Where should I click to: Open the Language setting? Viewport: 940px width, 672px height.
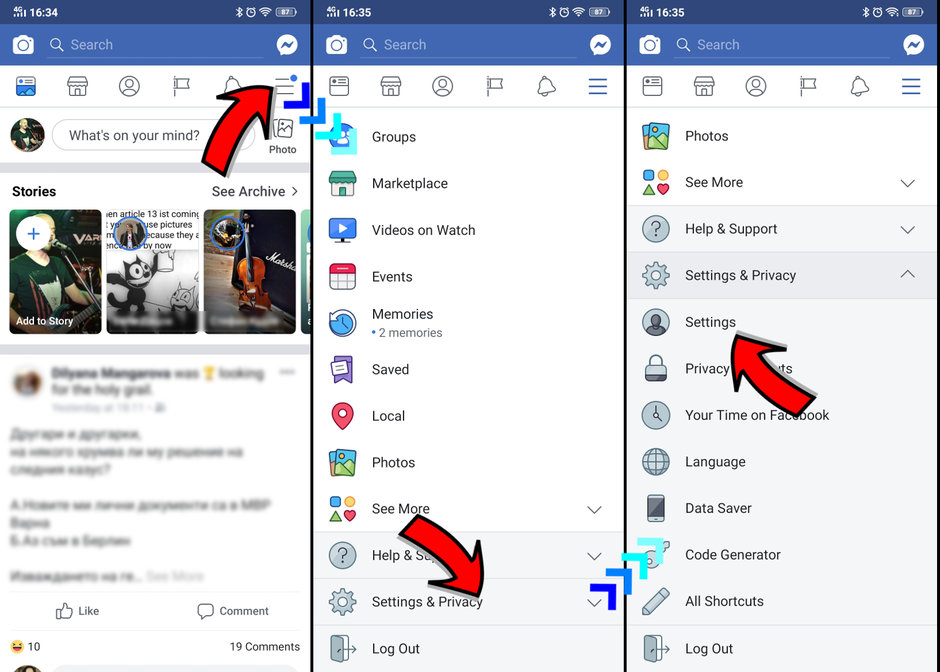click(x=782, y=462)
